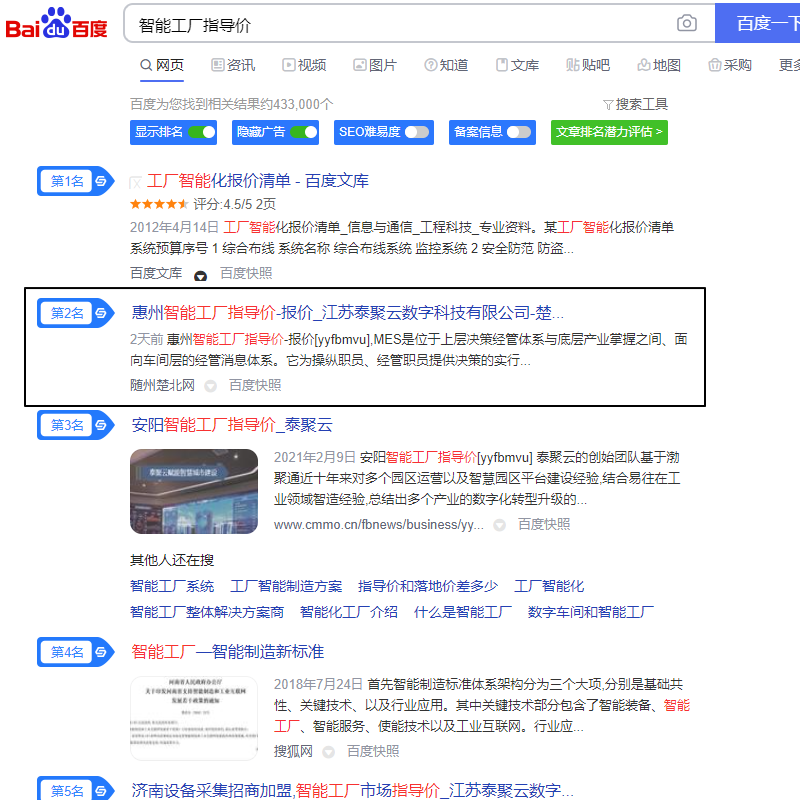Search related 什么是智能工厂

click(x=463, y=612)
